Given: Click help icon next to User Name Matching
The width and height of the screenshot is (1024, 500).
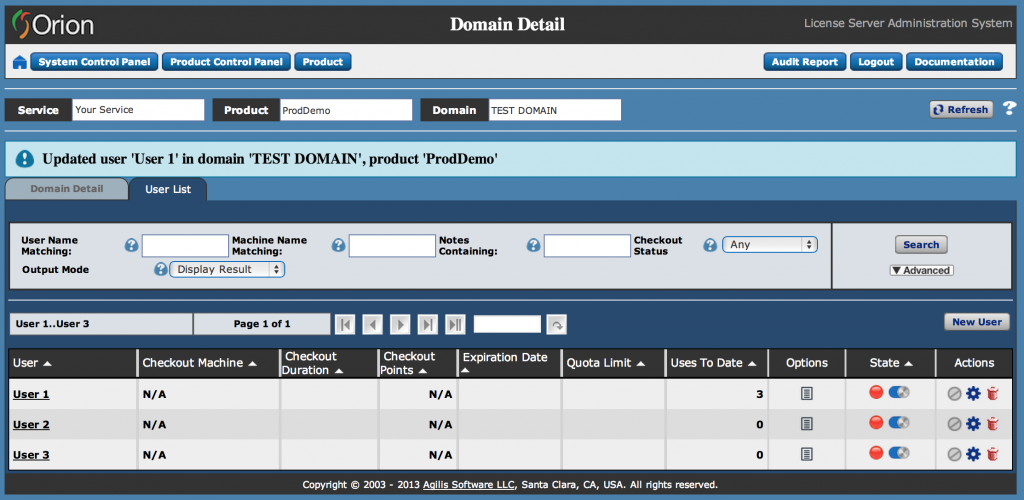Looking at the screenshot, I should click(131, 245).
